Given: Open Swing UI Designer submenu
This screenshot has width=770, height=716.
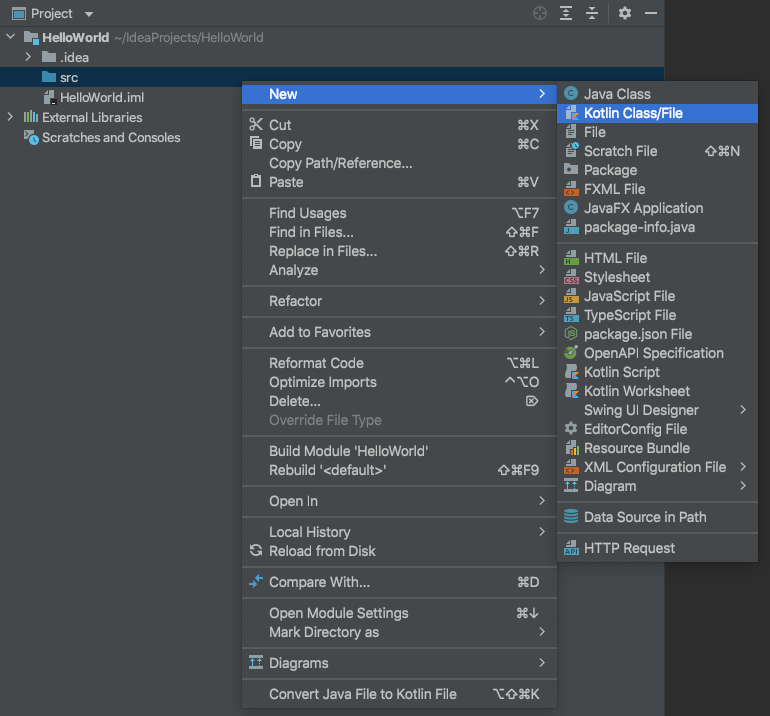Looking at the screenshot, I should (657, 410).
